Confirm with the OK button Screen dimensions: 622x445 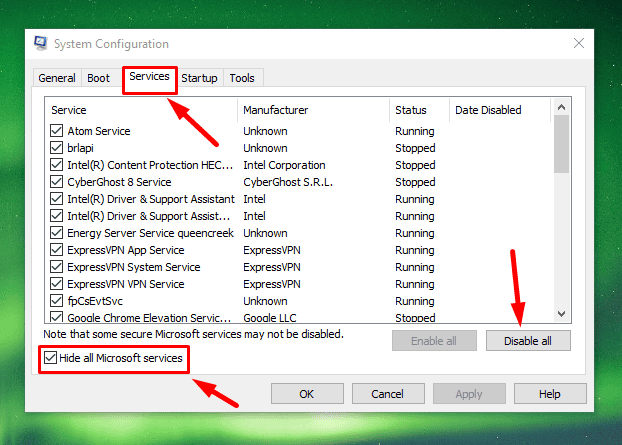point(307,394)
